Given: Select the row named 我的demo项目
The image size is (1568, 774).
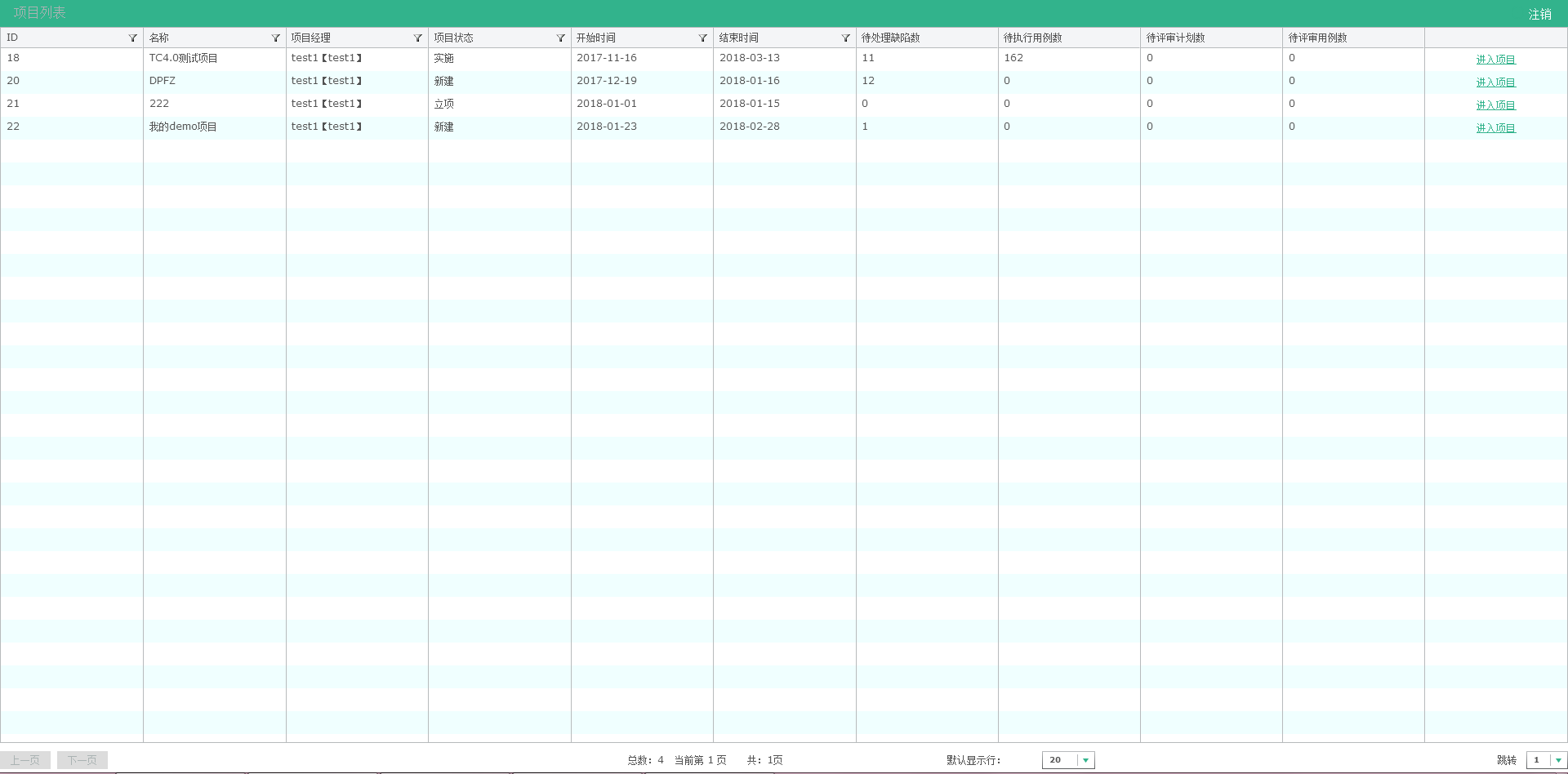Looking at the screenshot, I should (x=183, y=127).
